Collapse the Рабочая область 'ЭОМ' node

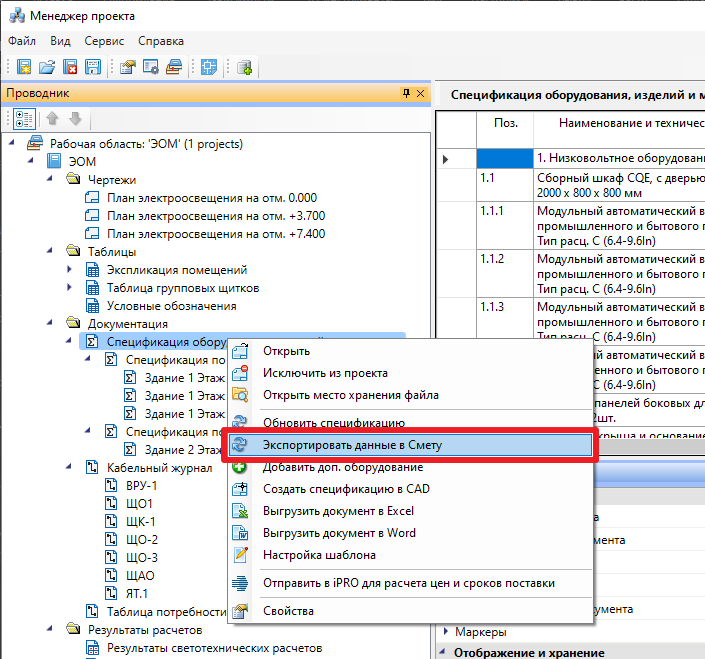(12, 143)
